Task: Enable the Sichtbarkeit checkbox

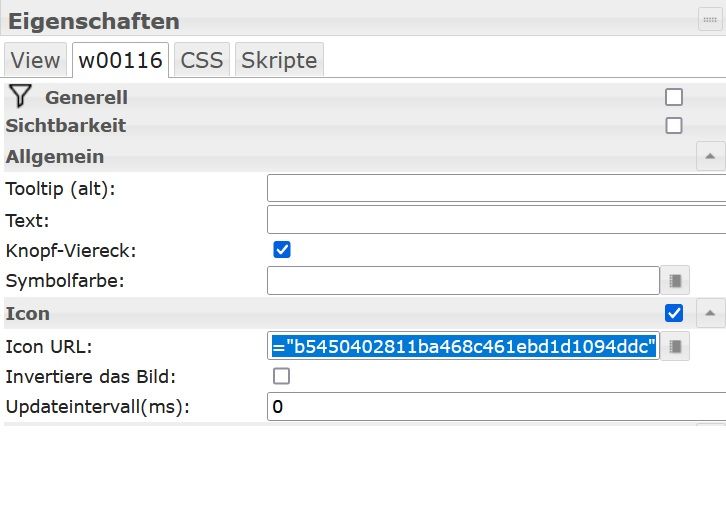Action: [674, 126]
